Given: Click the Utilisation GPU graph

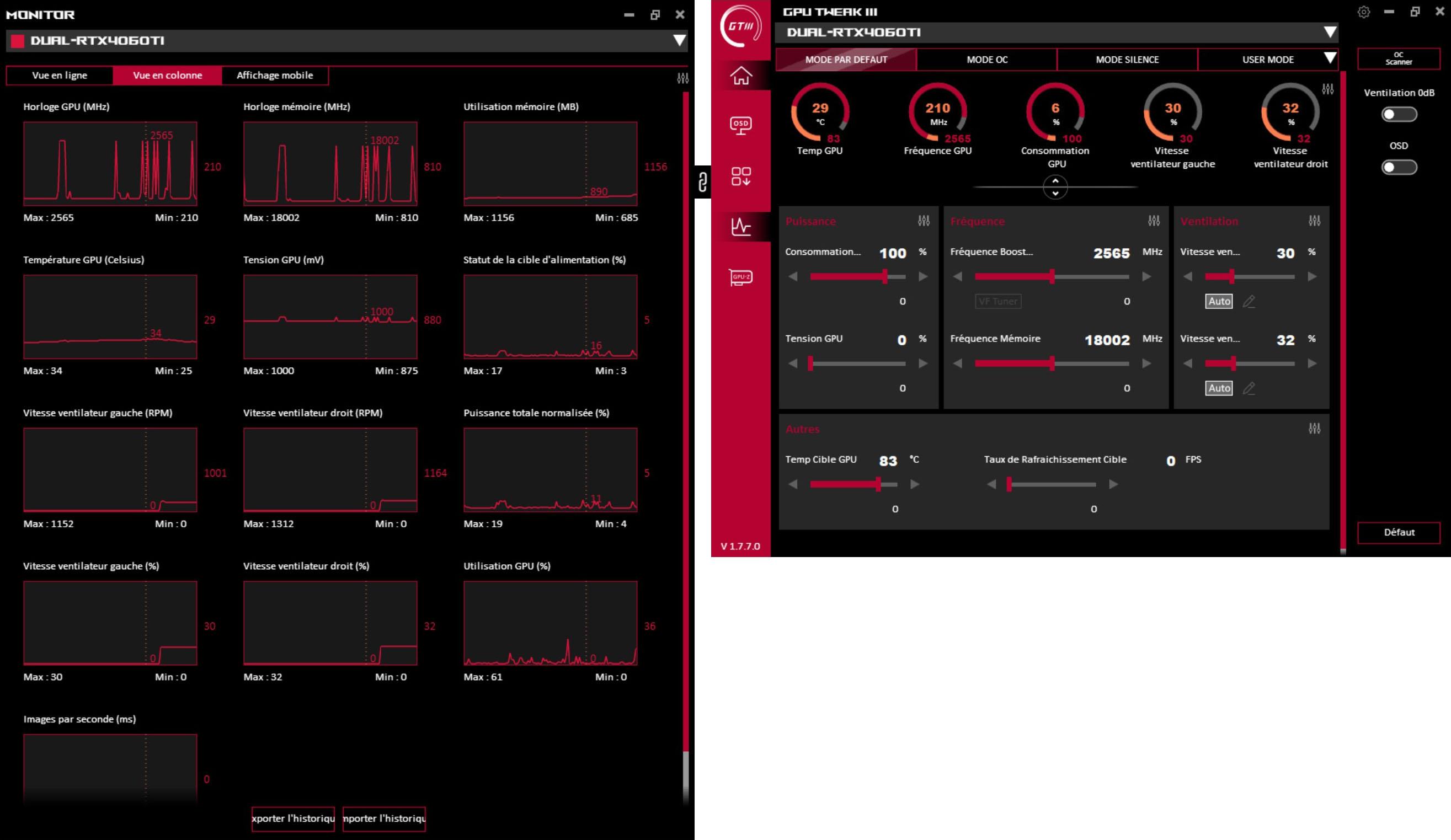Looking at the screenshot, I should pyautogui.click(x=551, y=623).
